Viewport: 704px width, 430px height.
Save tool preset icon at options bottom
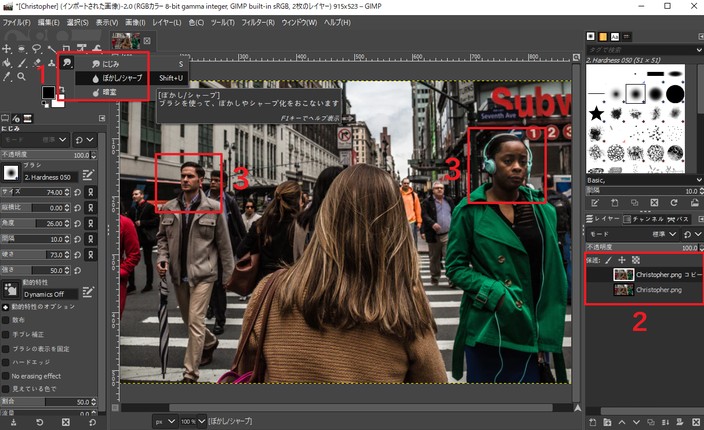coord(13,422)
